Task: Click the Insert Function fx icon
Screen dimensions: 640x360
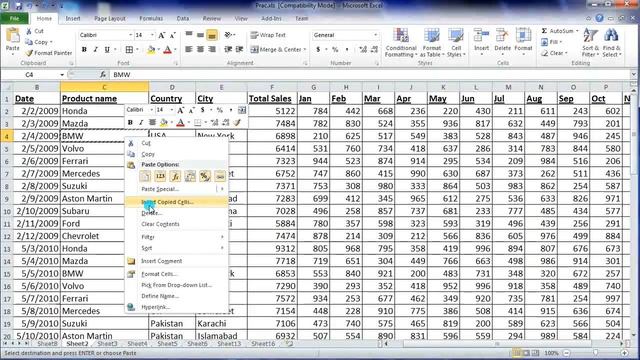Action: coord(103,75)
